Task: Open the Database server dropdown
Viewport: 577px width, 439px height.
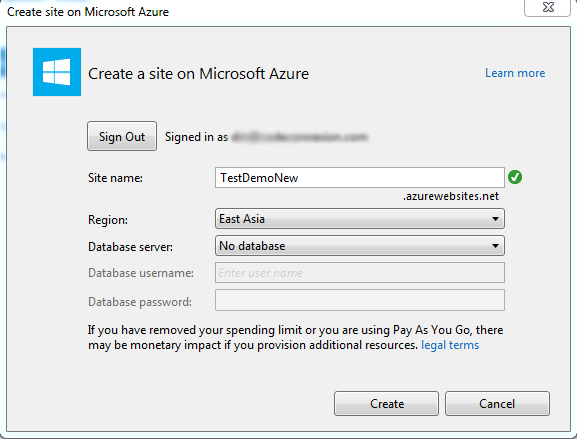Action: pos(360,246)
